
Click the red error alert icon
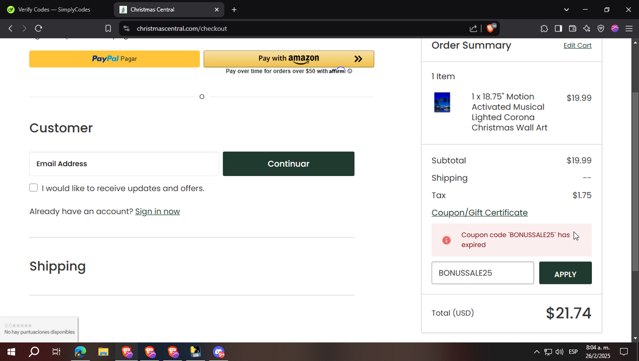447,240
